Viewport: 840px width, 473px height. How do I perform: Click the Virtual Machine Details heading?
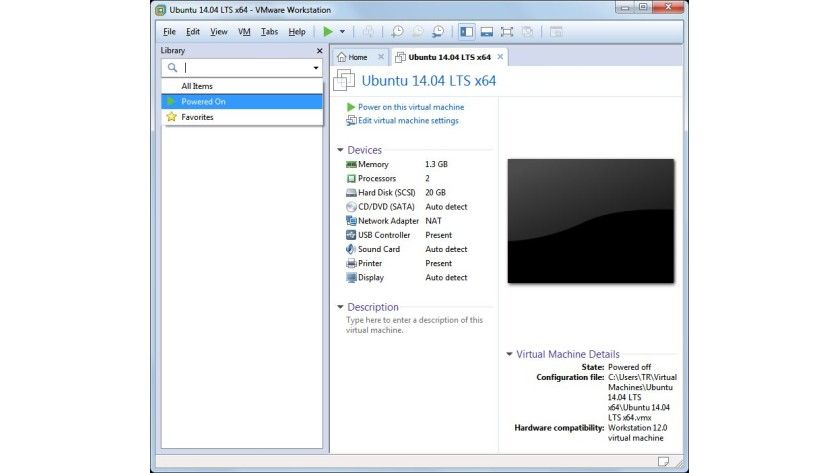pos(568,354)
